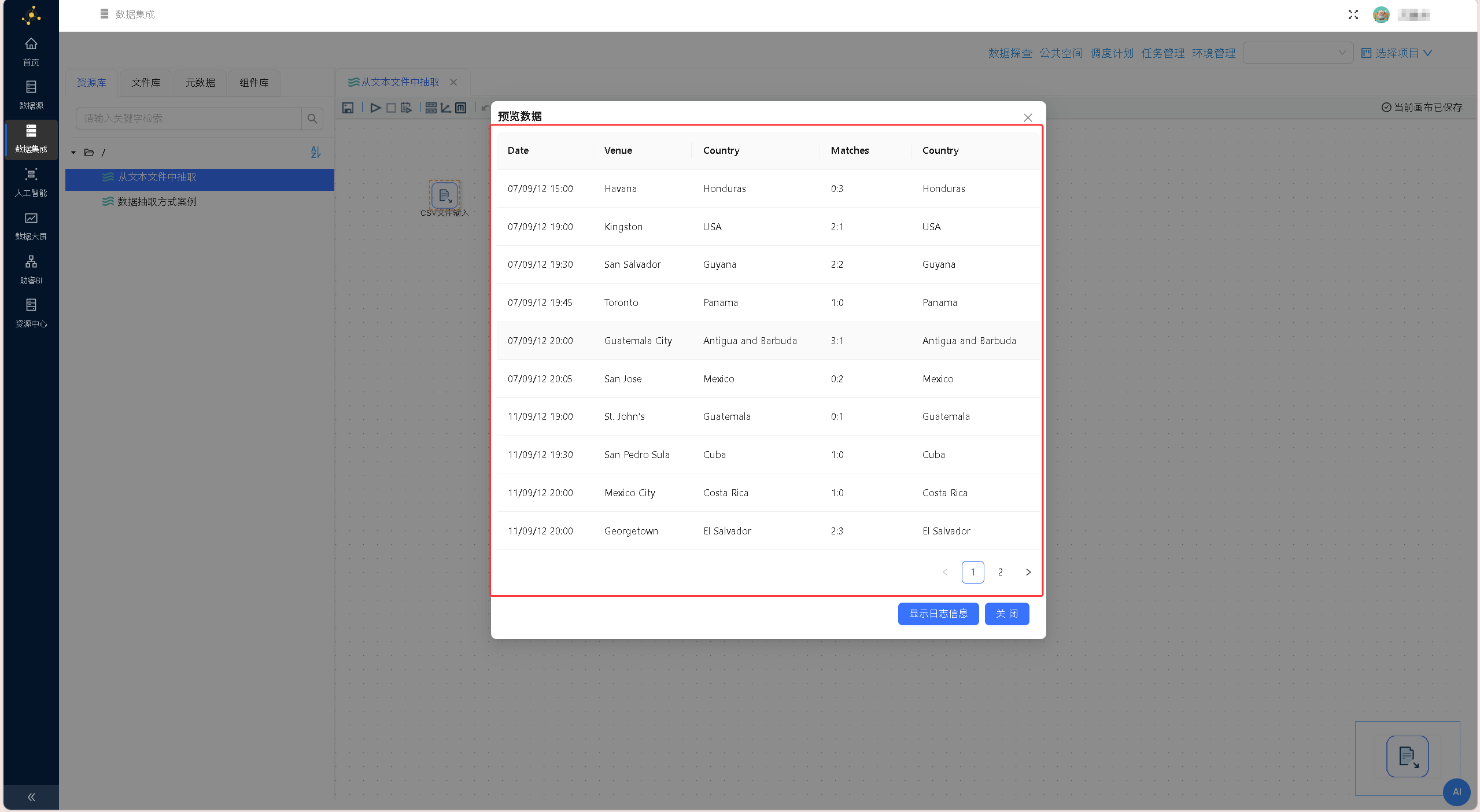
Task: Select the CSV文件输入 node on canvas
Action: point(444,195)
